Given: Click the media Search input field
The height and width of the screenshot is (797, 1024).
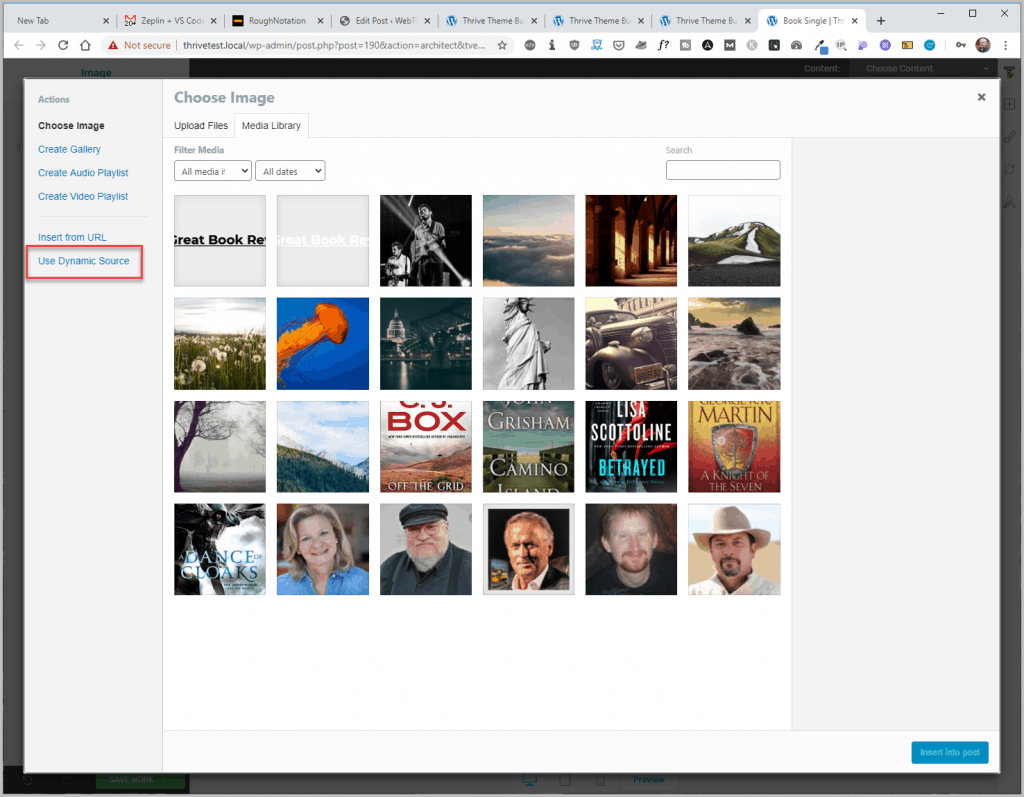Looking at the screenshot, I should [x=722, y=170].
